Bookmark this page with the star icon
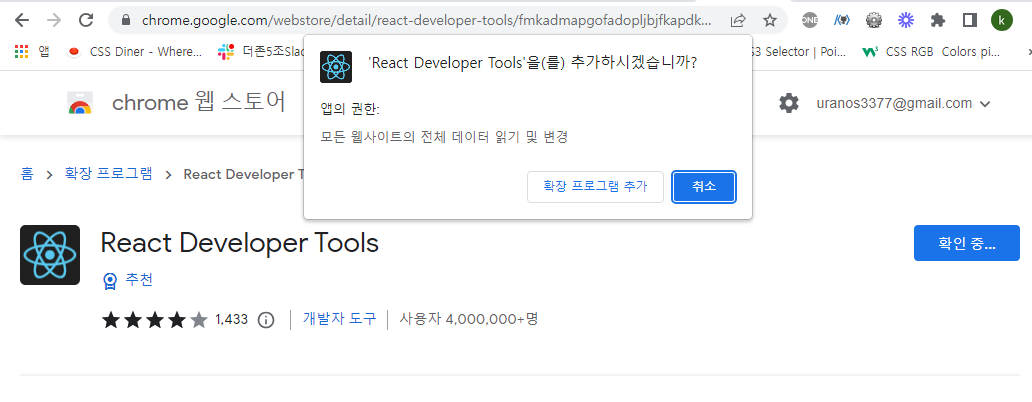This screenshot has height=402, width=1032. [x=770, y=20]
